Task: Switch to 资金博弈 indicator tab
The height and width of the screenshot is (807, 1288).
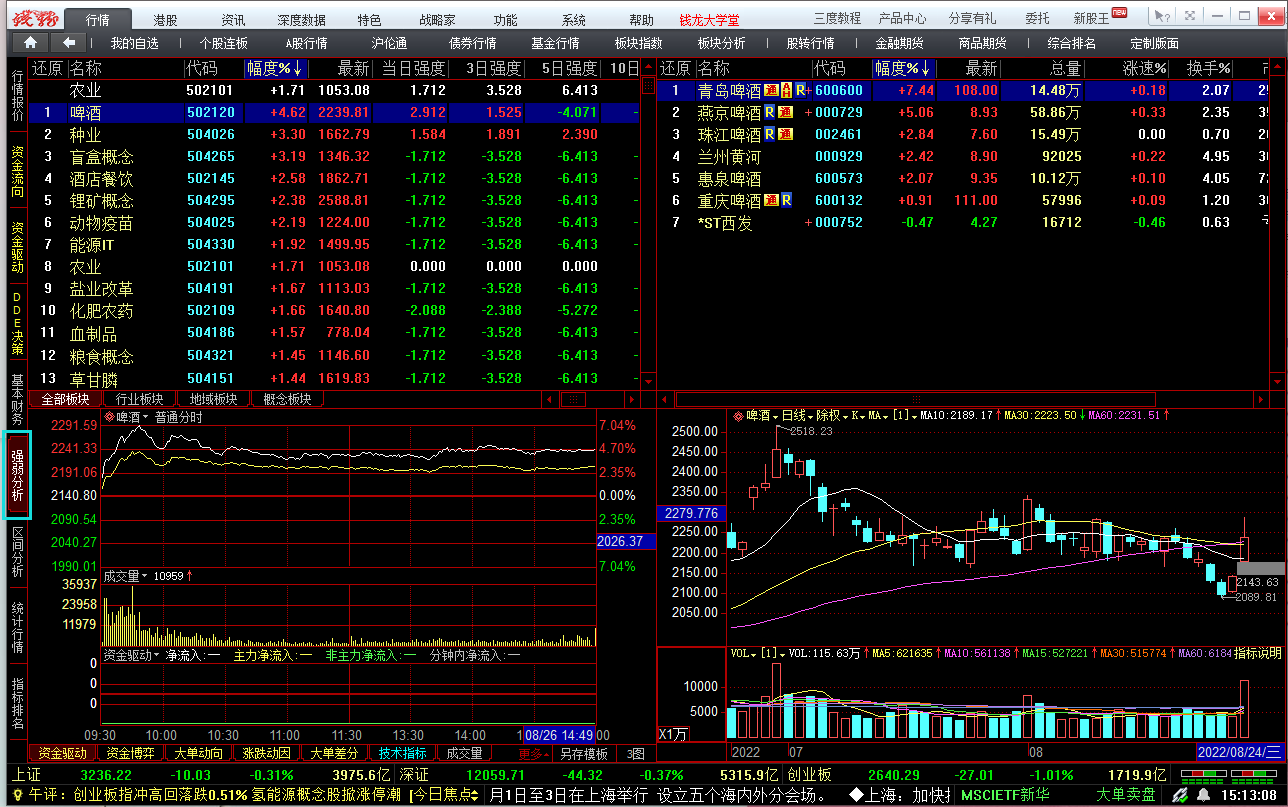Action: coord(131,753)
